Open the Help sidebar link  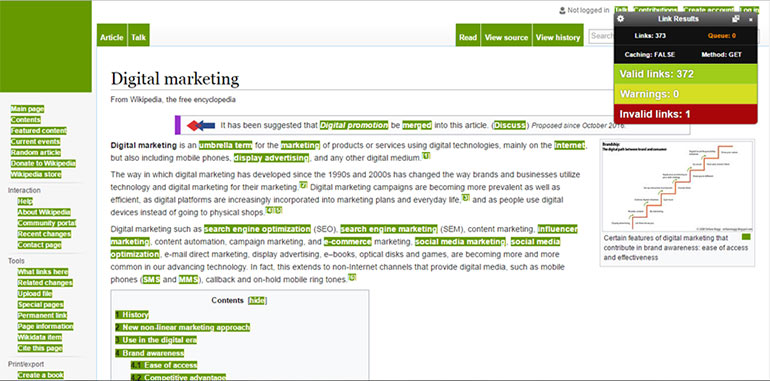pos(25,201)
